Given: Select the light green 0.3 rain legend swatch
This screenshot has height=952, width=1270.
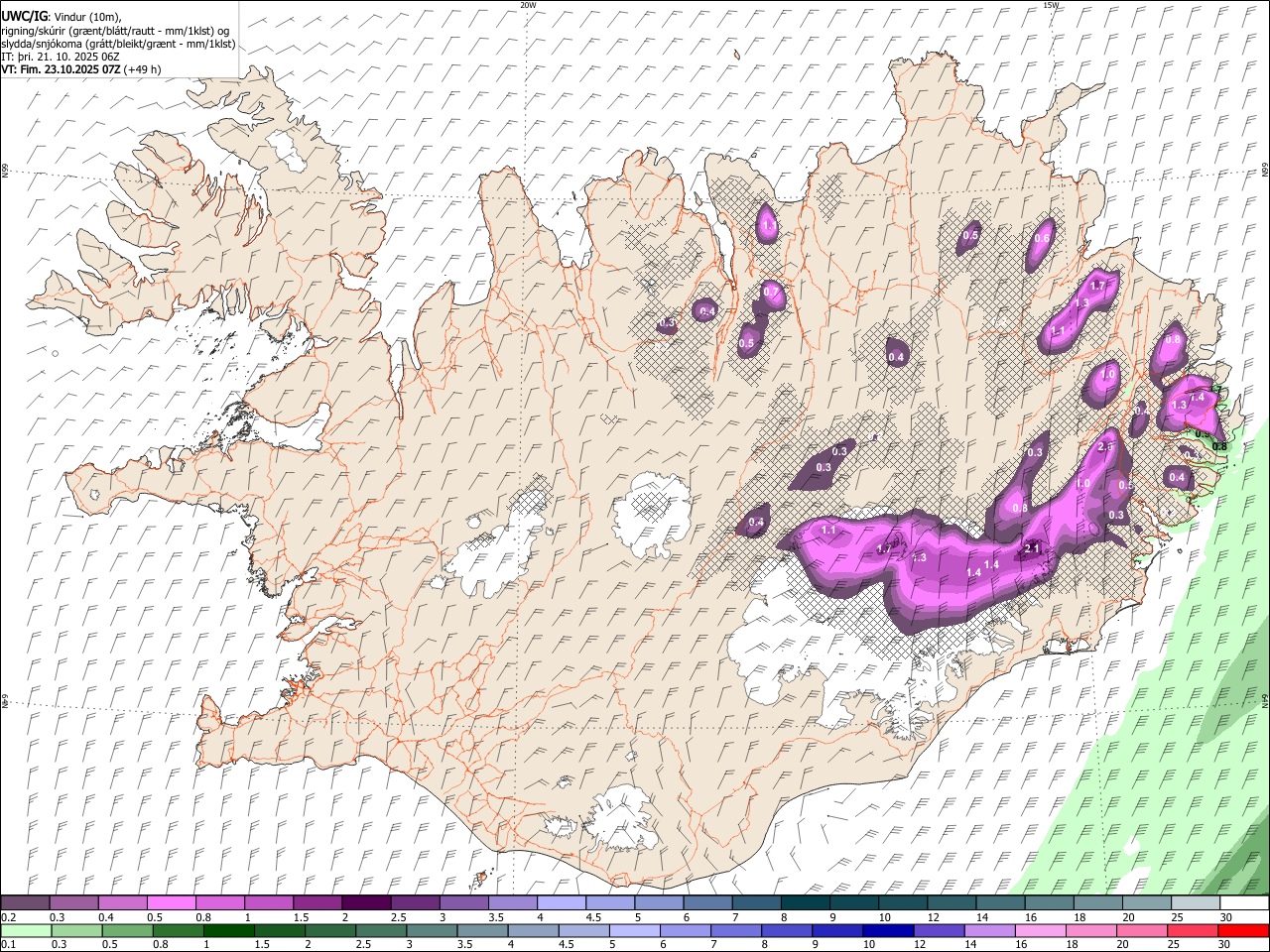Looking at the screenshot, I should tap(76, 931).
